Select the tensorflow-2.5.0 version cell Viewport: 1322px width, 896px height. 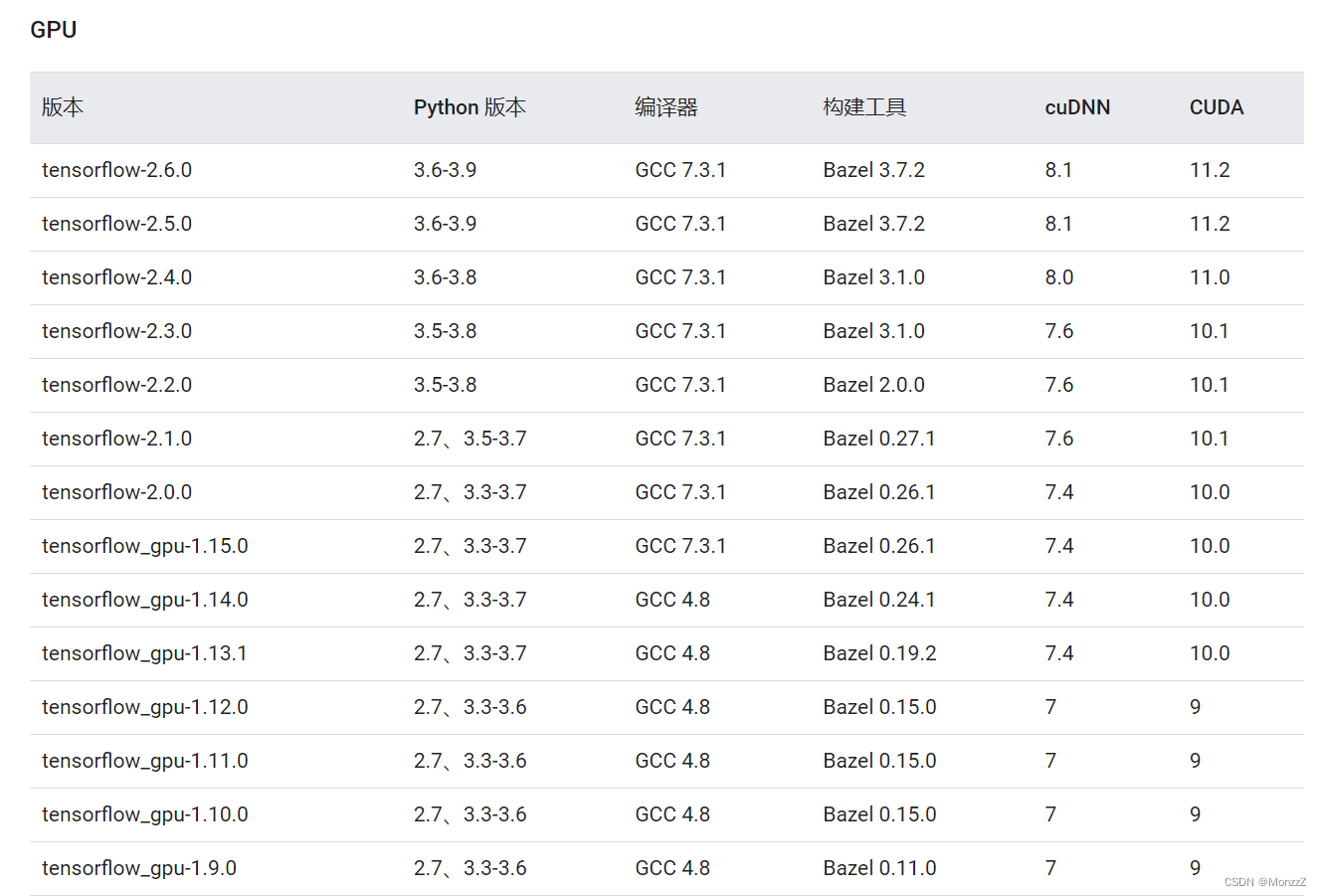[x=117, y=224]
